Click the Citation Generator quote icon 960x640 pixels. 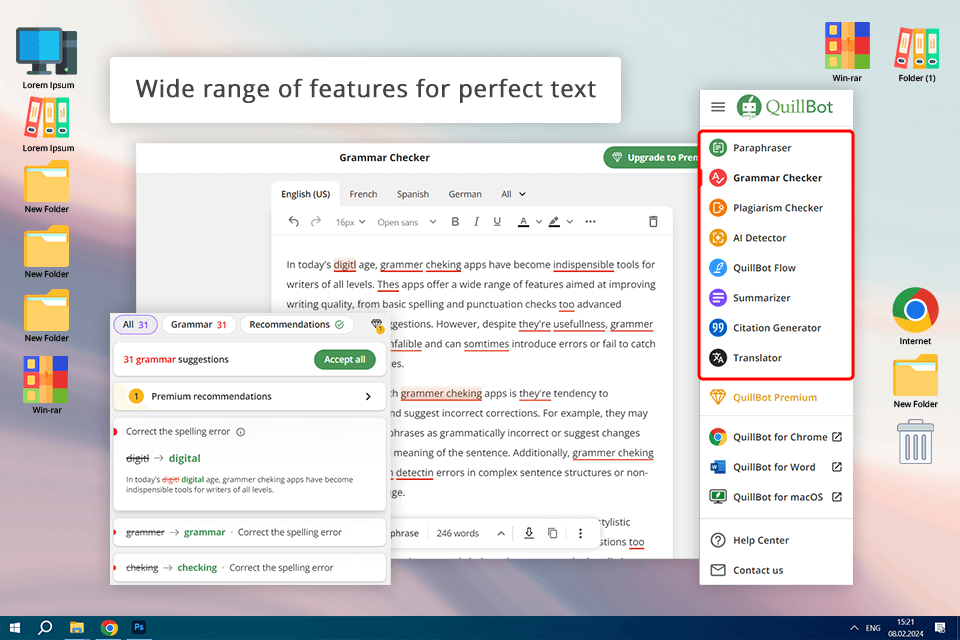coord(718,328)
